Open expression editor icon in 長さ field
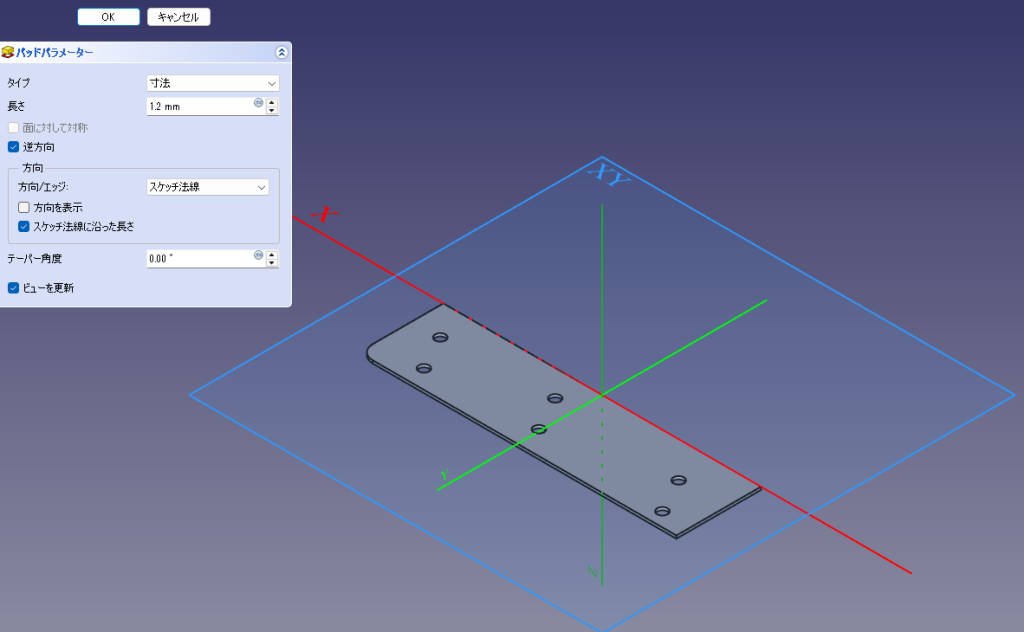The width and height of the screenshot is (1024, 632). [x=258, y=102]
